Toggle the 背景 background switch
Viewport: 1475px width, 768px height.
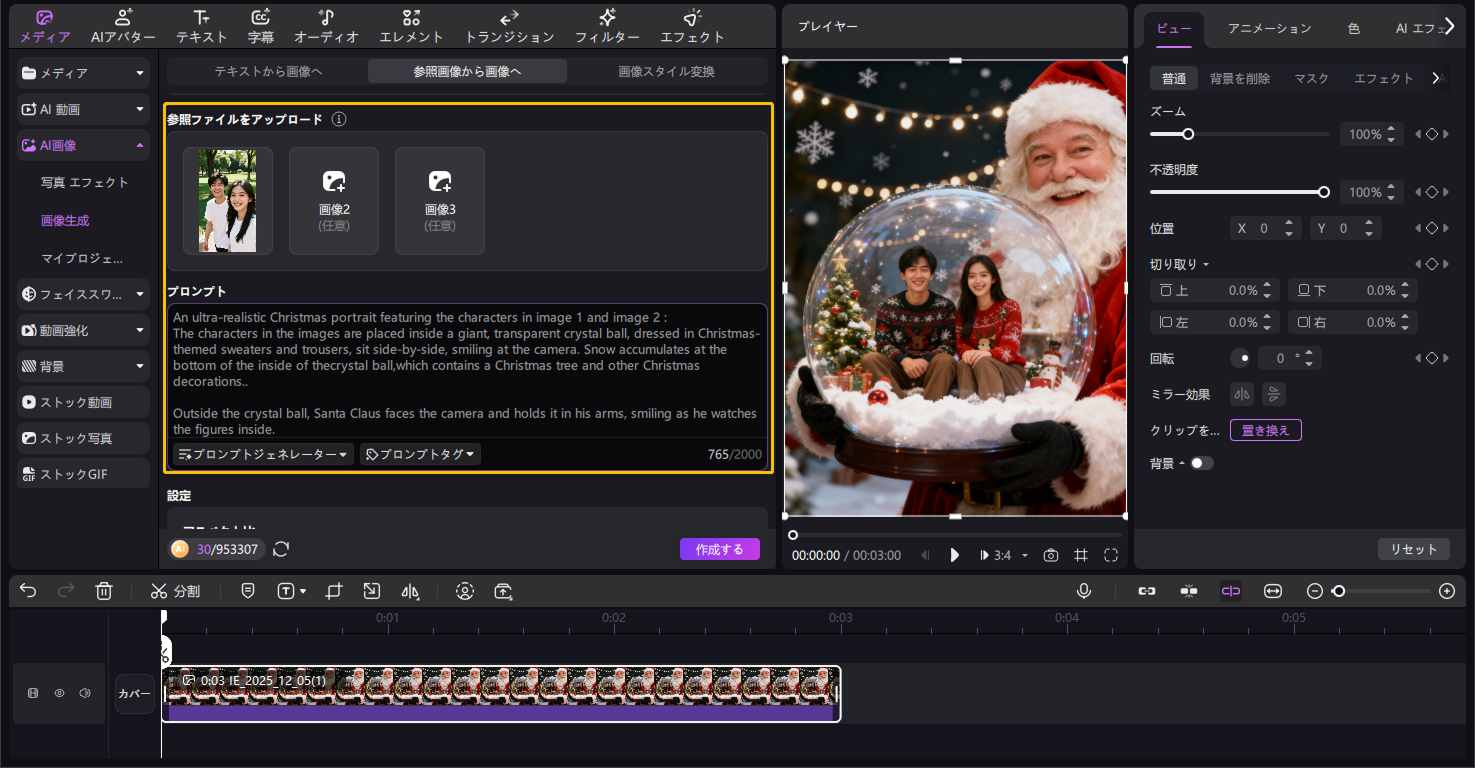(x=1201, y=463)
